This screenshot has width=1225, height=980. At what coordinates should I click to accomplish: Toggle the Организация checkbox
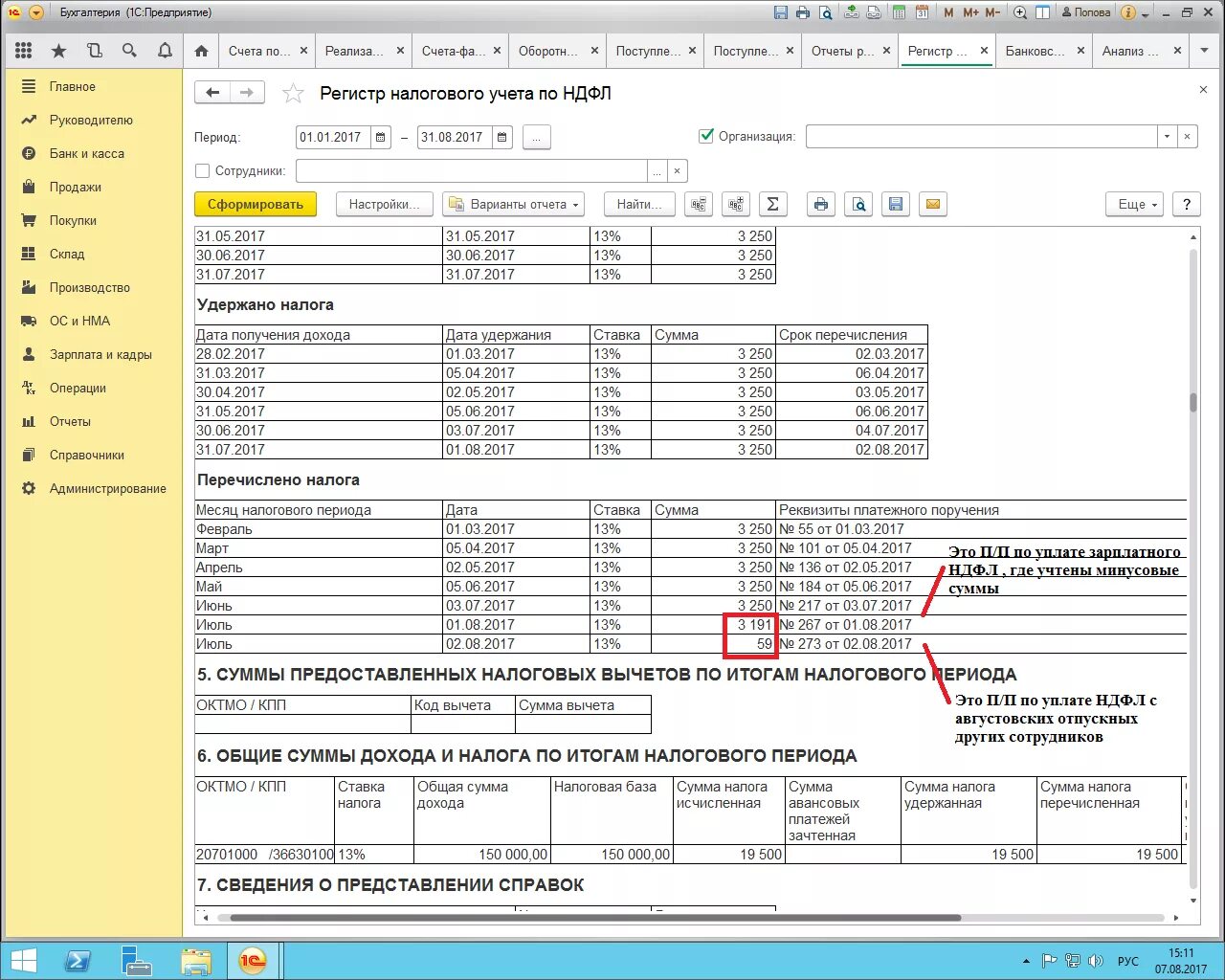pos(706,136)
